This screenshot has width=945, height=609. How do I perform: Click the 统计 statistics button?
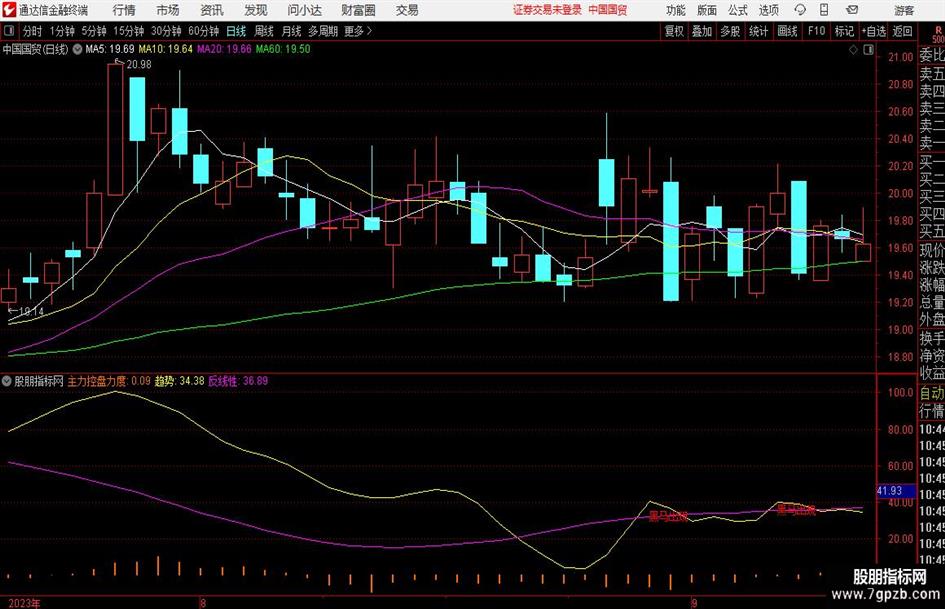758,31
